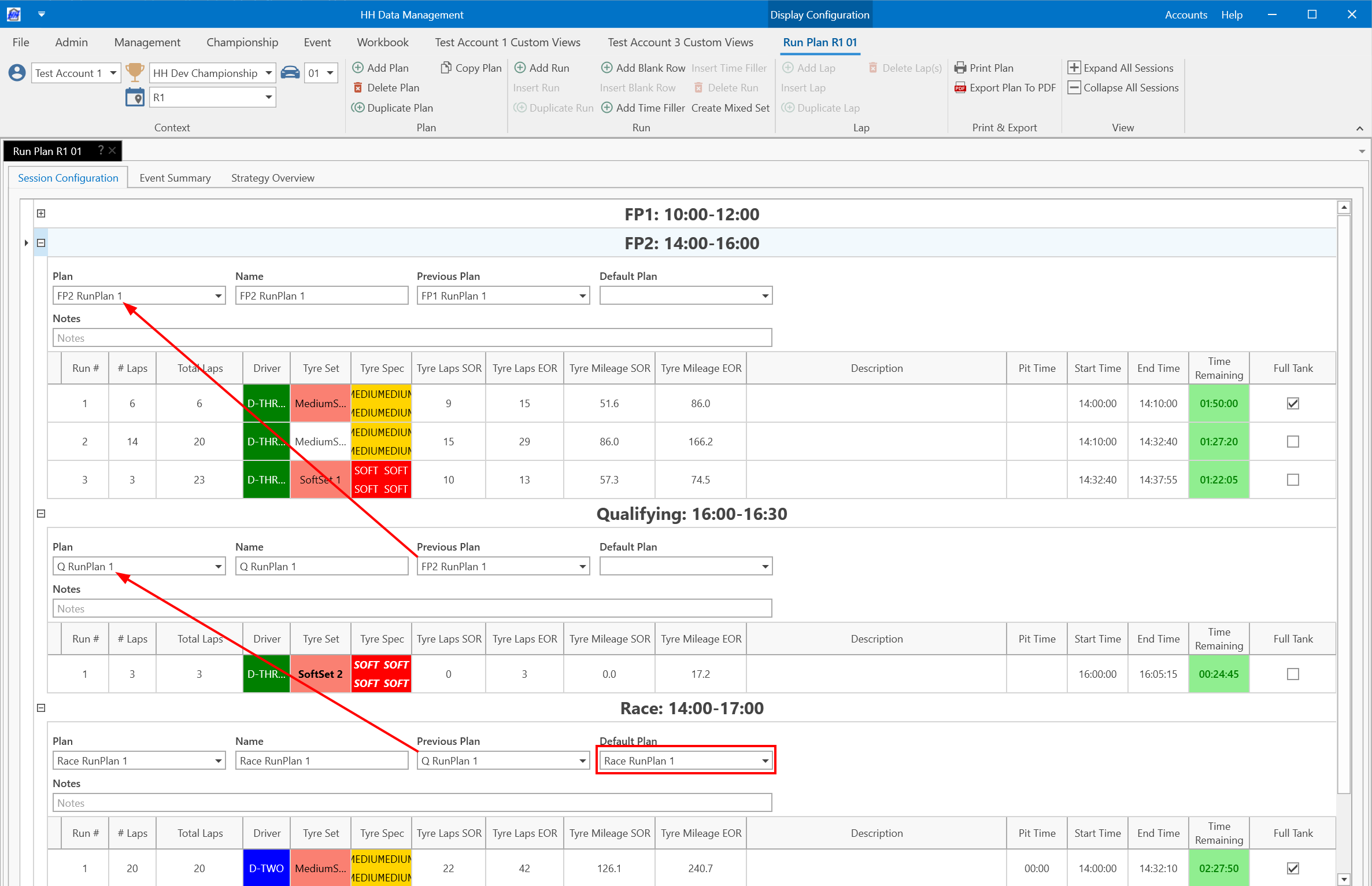Screen dimensions: 1372x886
Task: Click the Create Mixed Set button
Action: [730, 108]
